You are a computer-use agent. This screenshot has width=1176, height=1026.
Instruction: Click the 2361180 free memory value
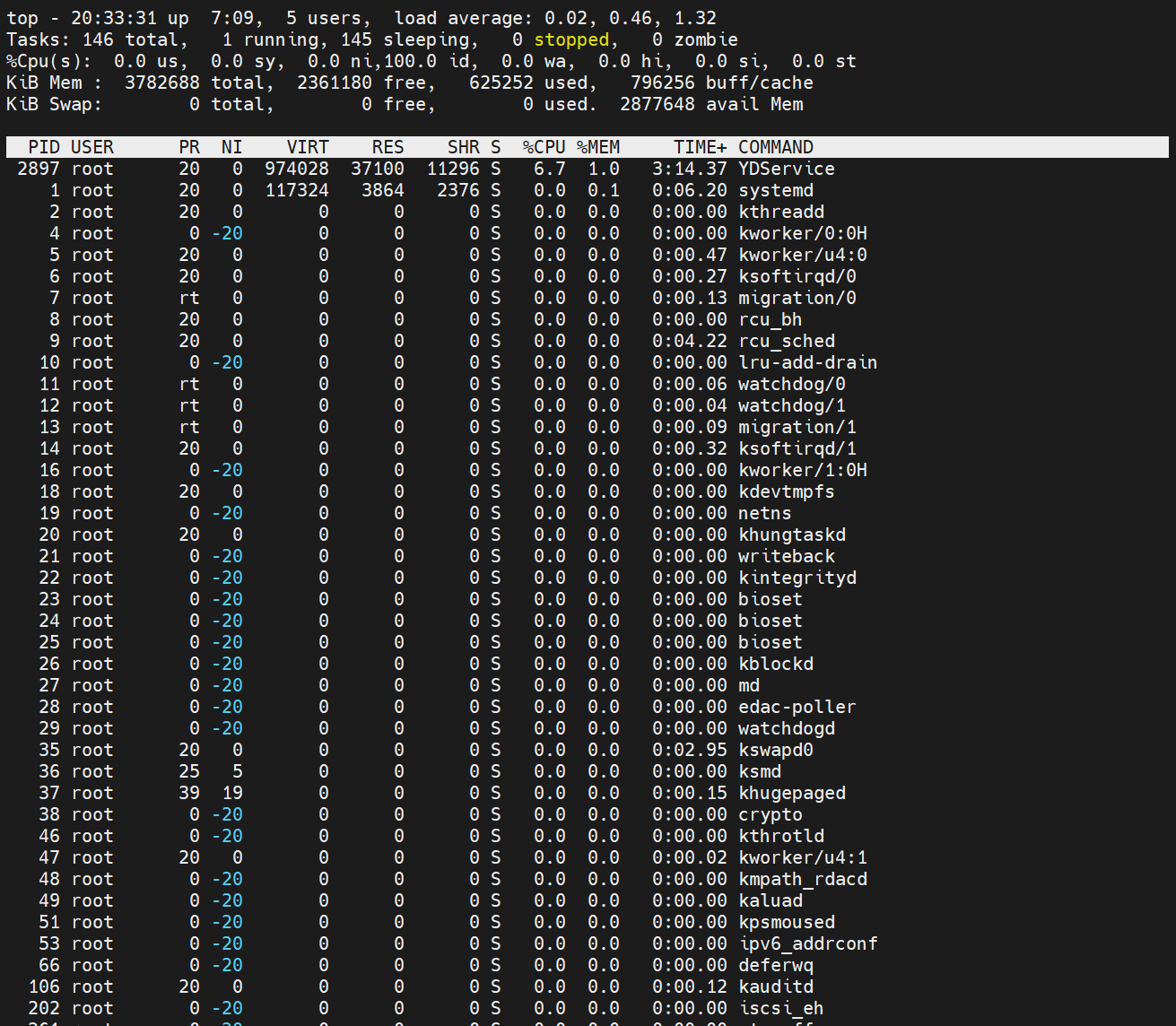tap(335, 83)
